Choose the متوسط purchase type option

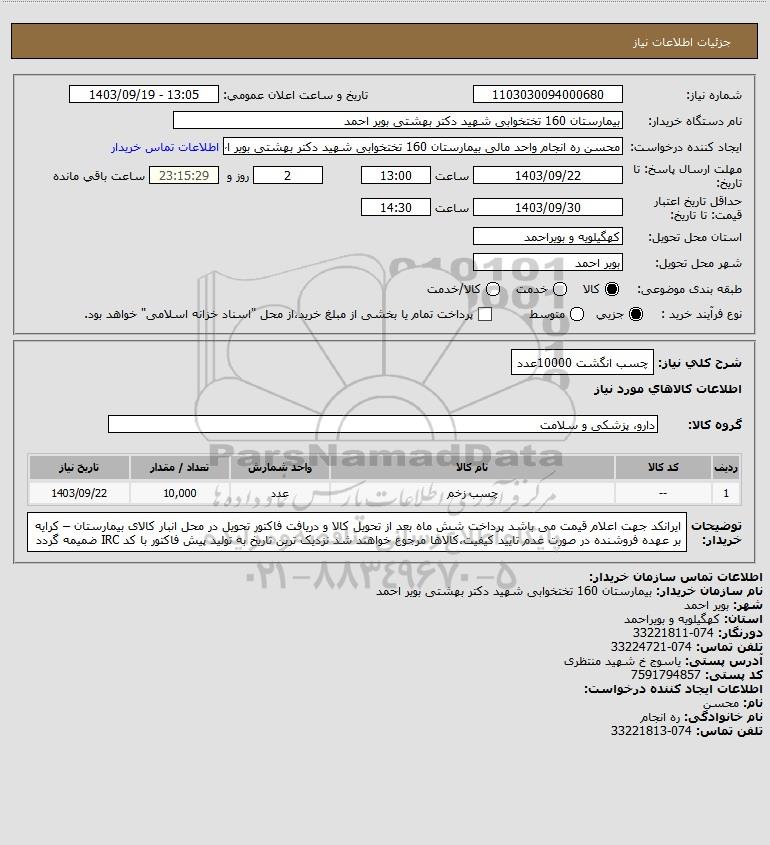[577, 314]
